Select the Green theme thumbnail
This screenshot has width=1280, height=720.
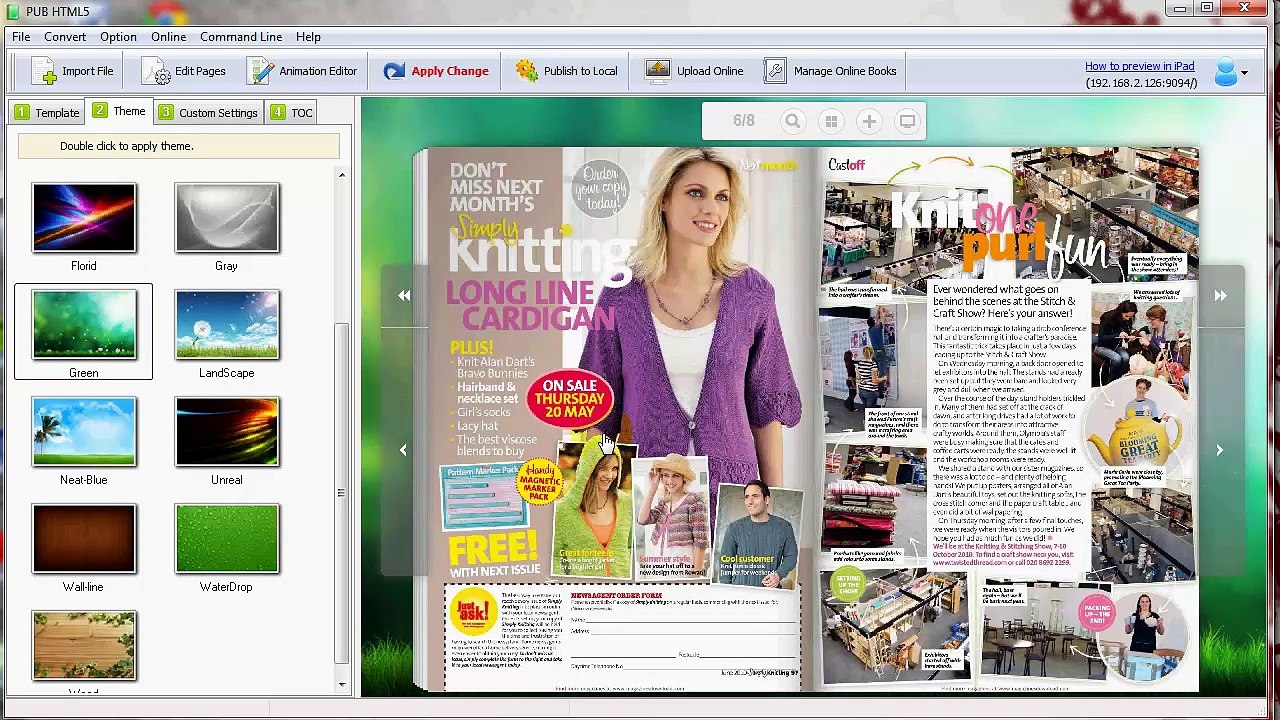pyautogui.click(x=84, y=325)
